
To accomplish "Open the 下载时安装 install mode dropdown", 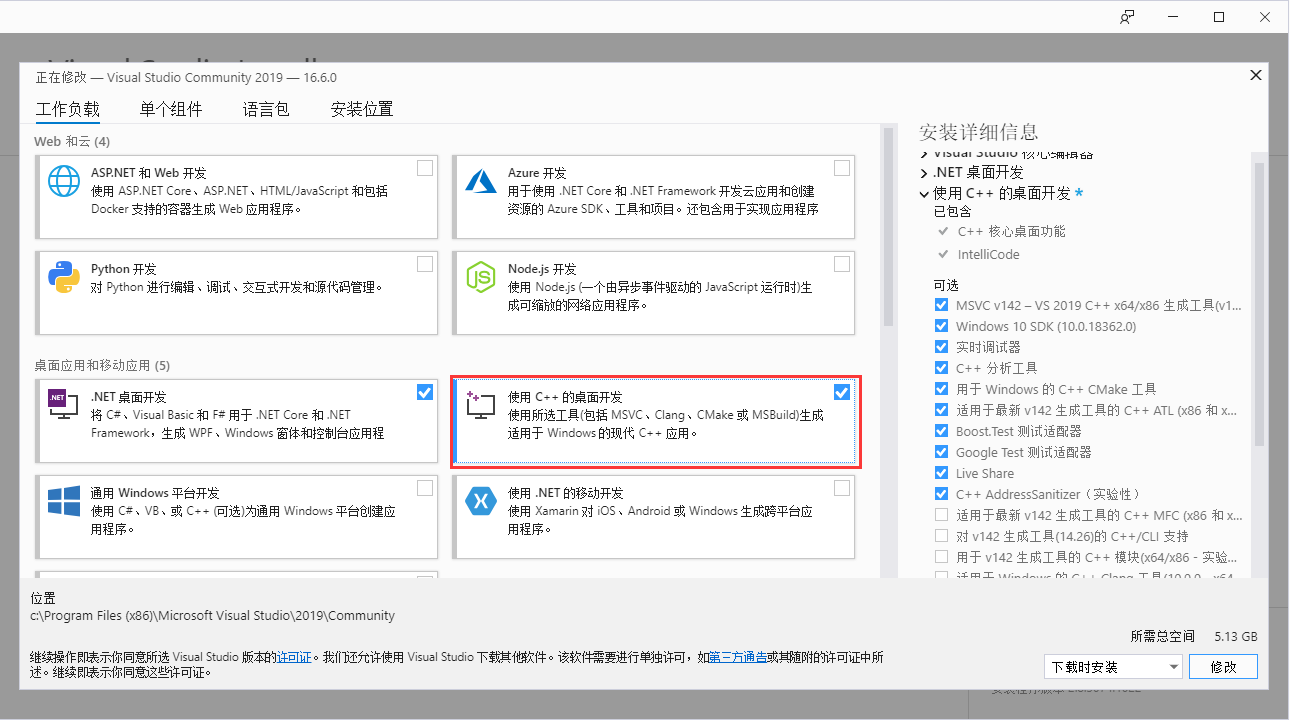I will tap(1113, 666).
